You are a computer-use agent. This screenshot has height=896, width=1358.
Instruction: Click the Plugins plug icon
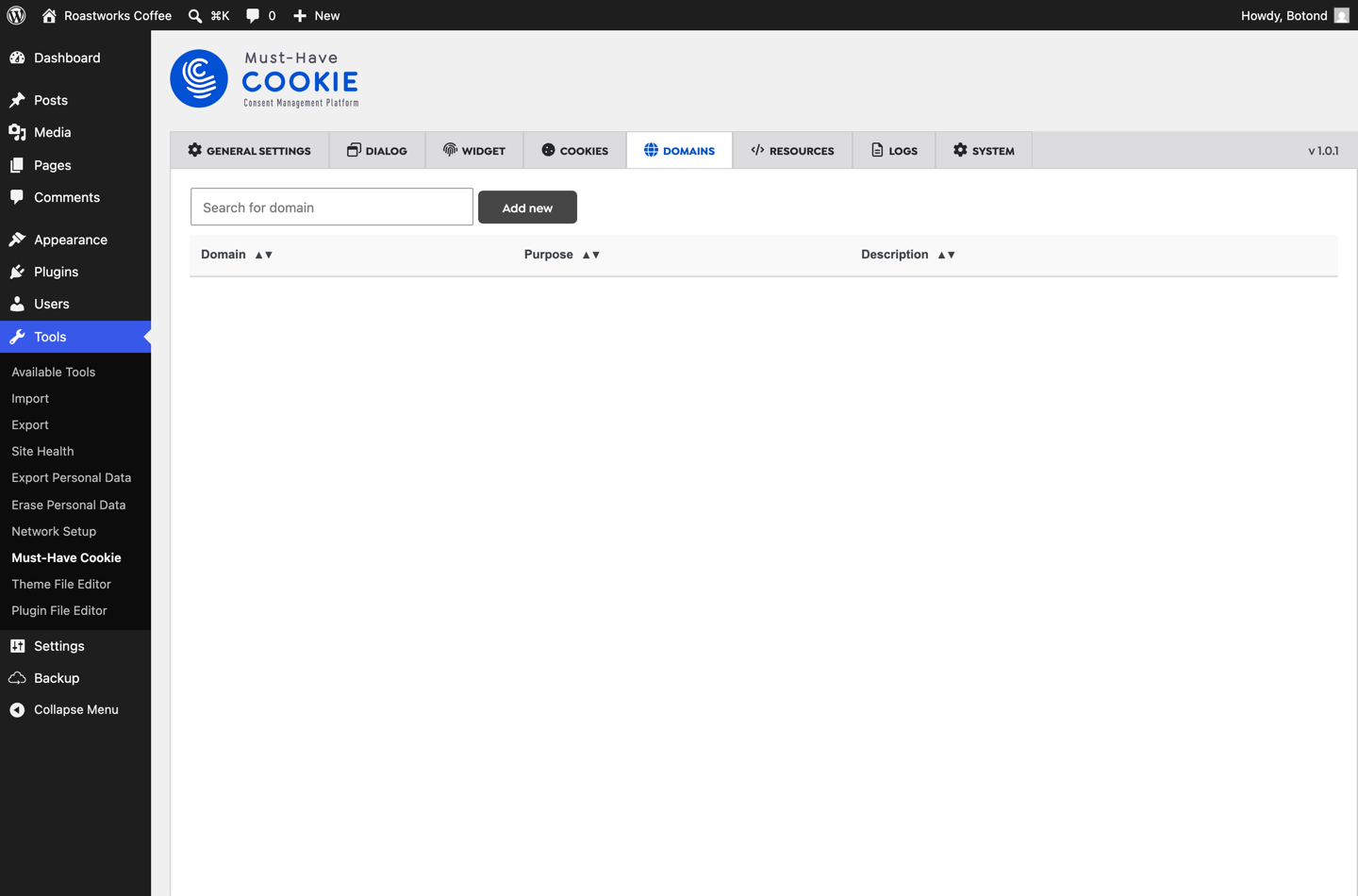pos(17,272)
